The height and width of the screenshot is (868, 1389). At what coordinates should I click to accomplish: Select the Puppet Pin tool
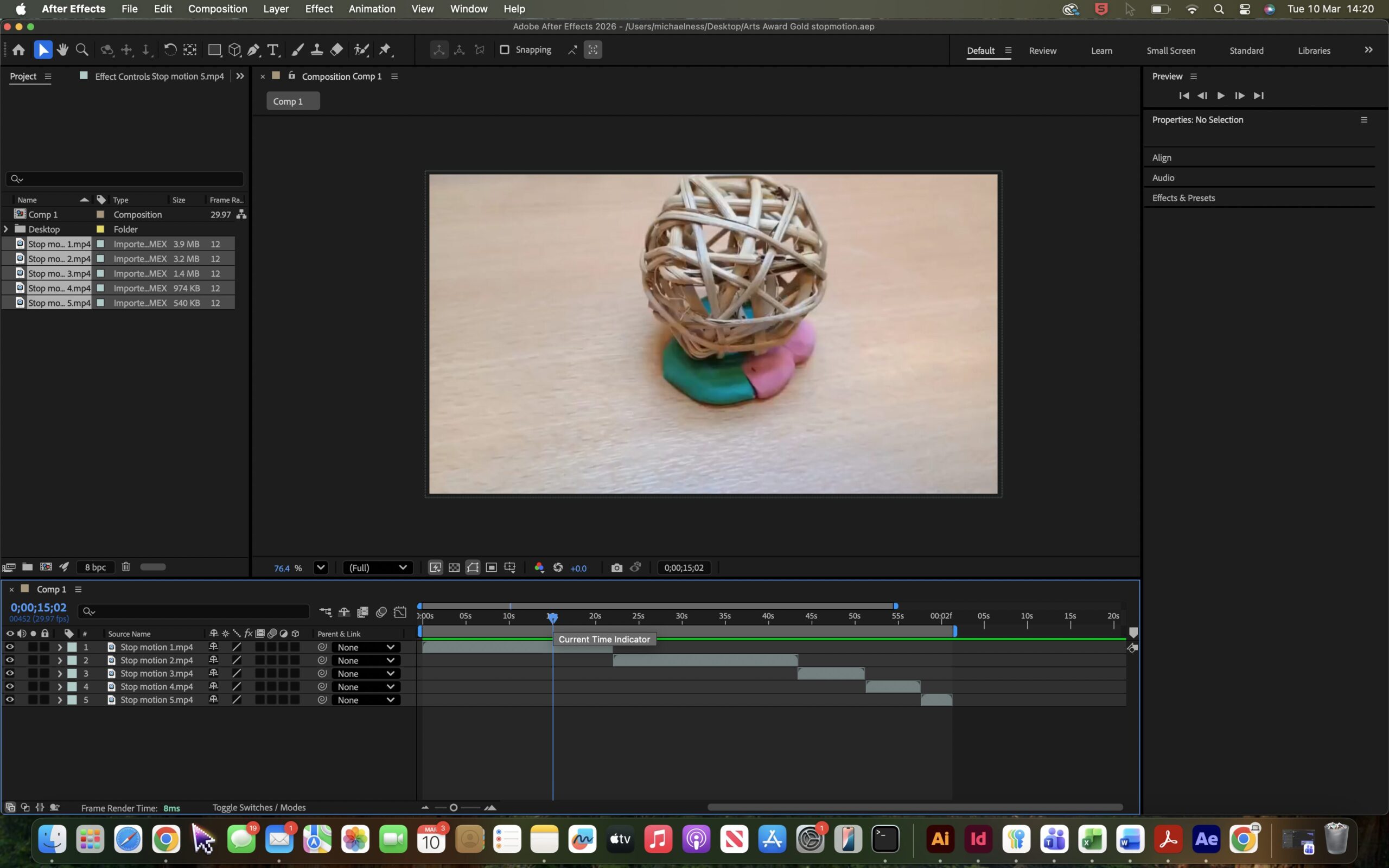[385, 50]
